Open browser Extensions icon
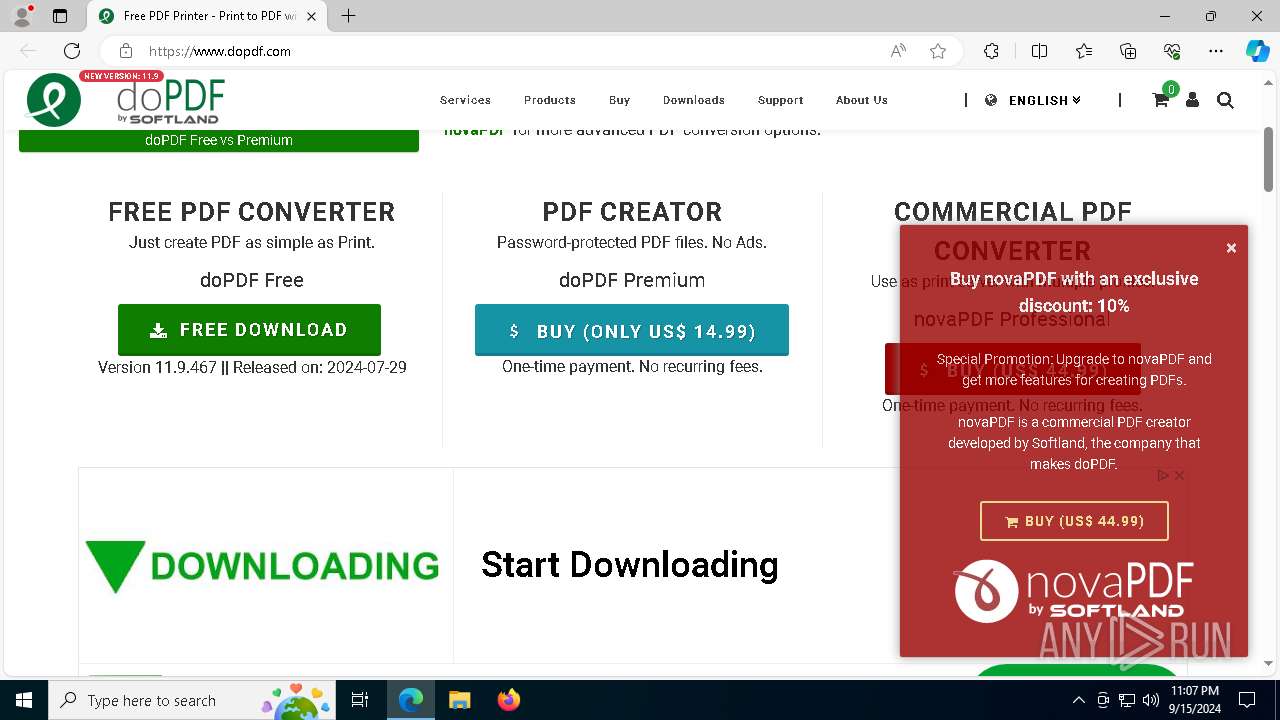This screenshot has width=1280, height=720. point(991,51)
